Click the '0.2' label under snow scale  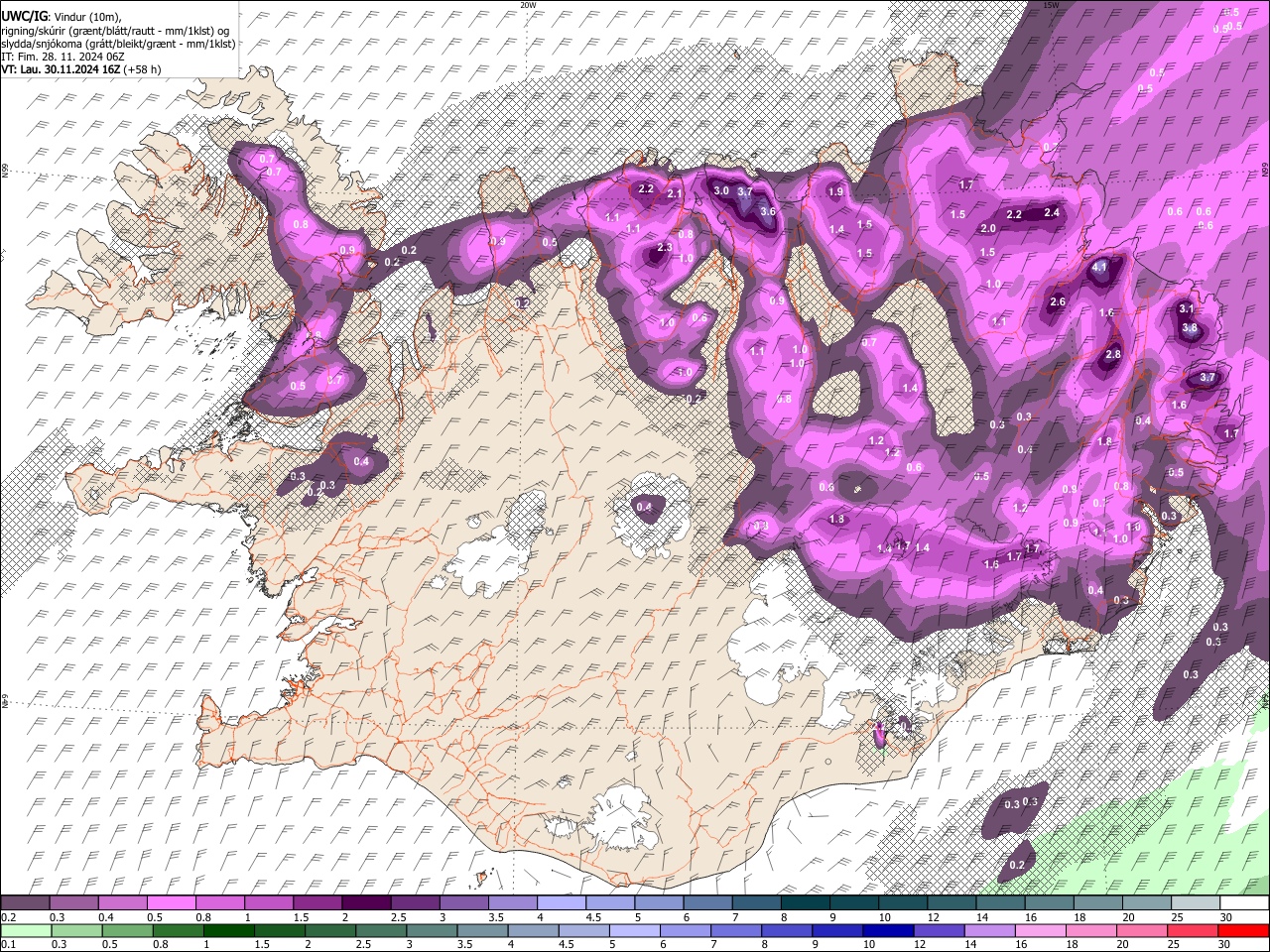click(x=8, y=917)
